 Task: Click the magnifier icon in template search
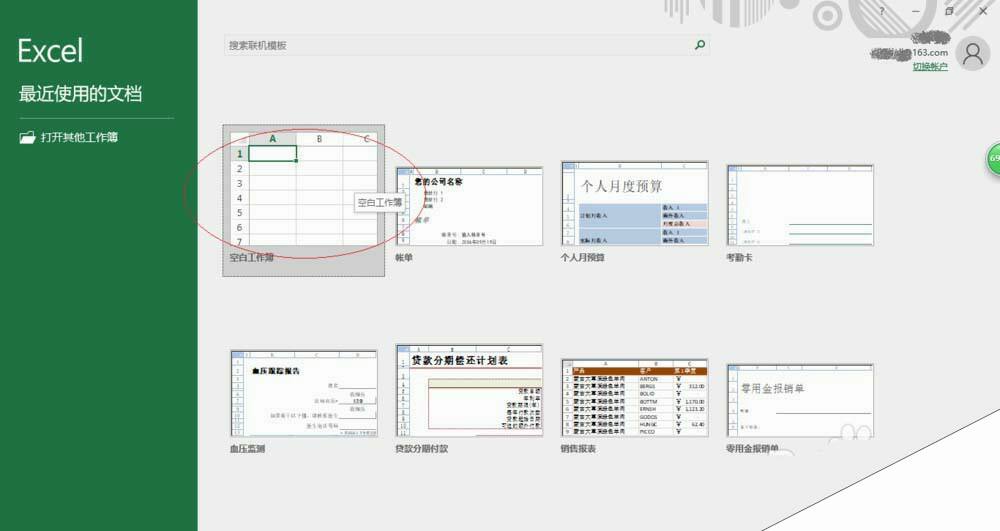(x=699, y=45)
